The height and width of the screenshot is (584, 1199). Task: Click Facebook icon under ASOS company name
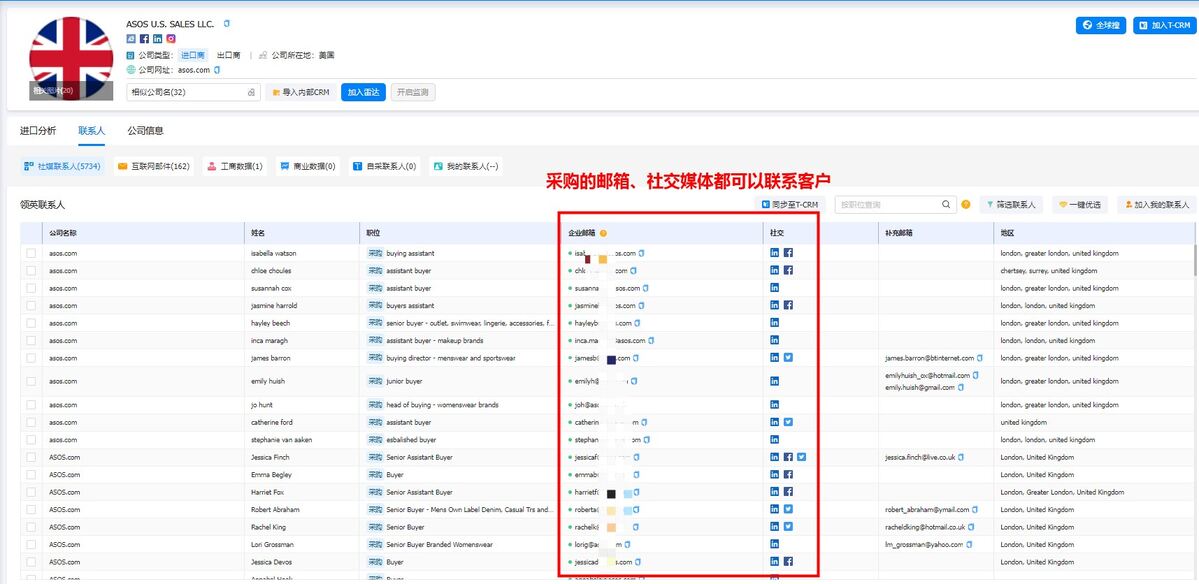point(144,39)
